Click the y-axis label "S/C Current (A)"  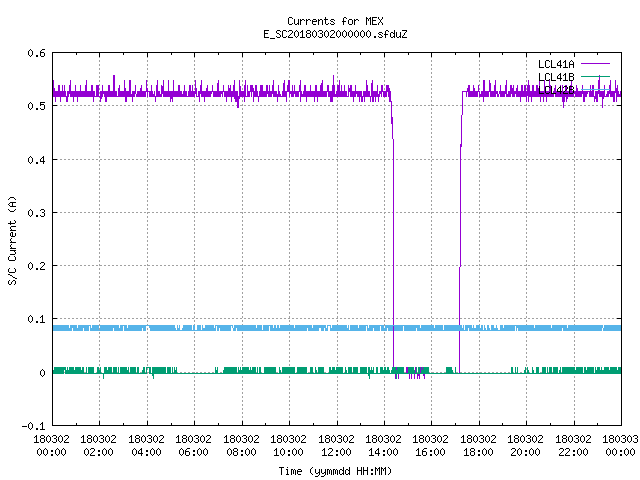tap(13, 240)
